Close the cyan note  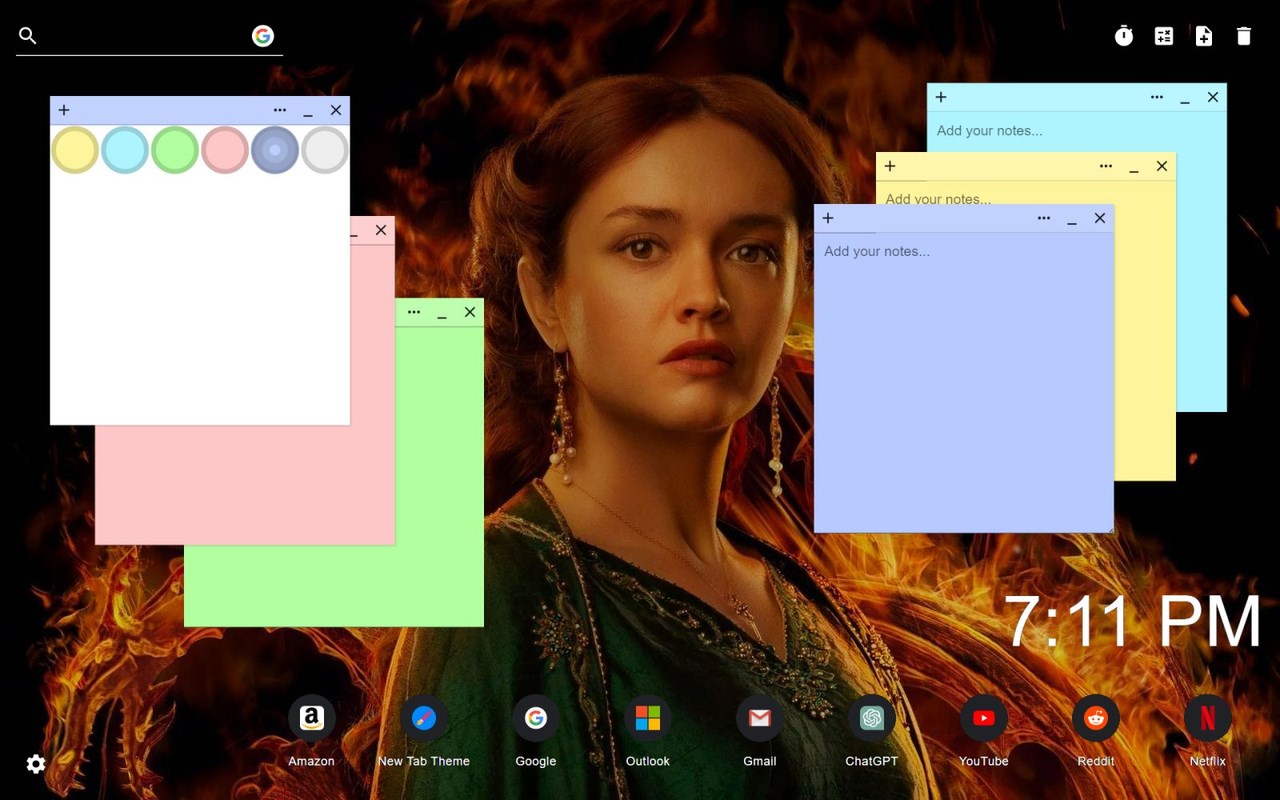pos(1213,97)
